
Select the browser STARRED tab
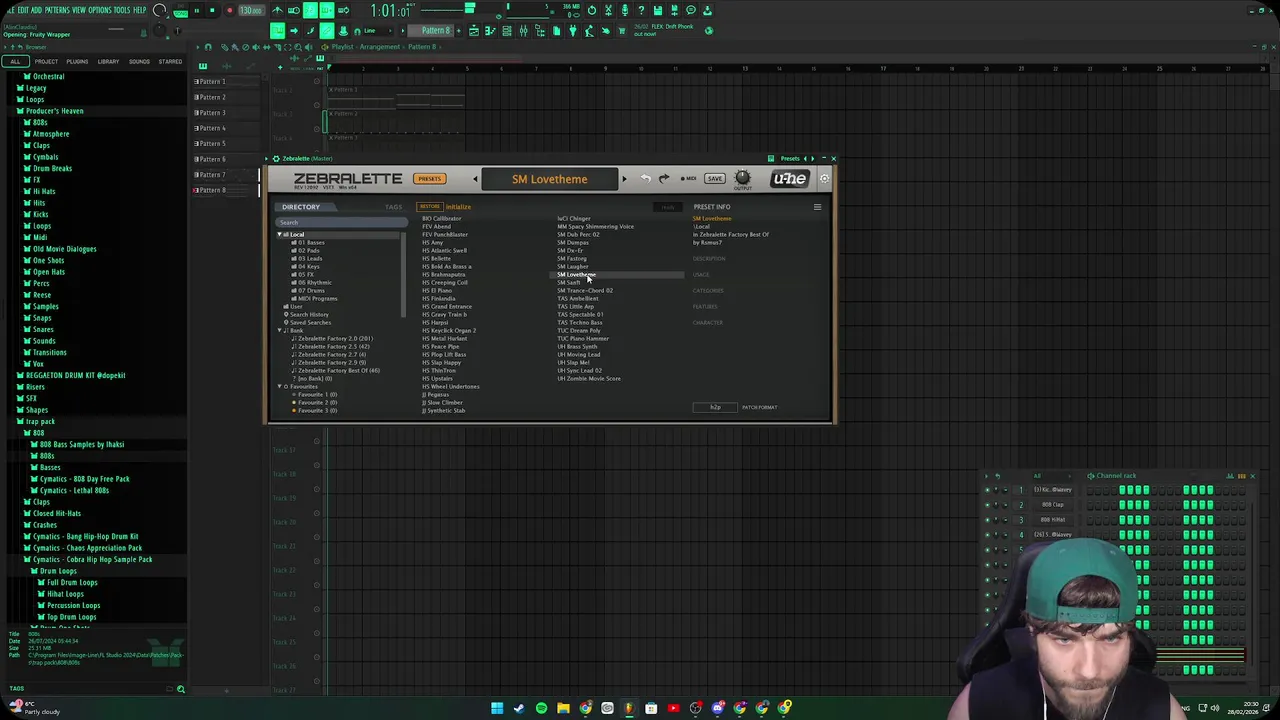(x=170, y=62)
